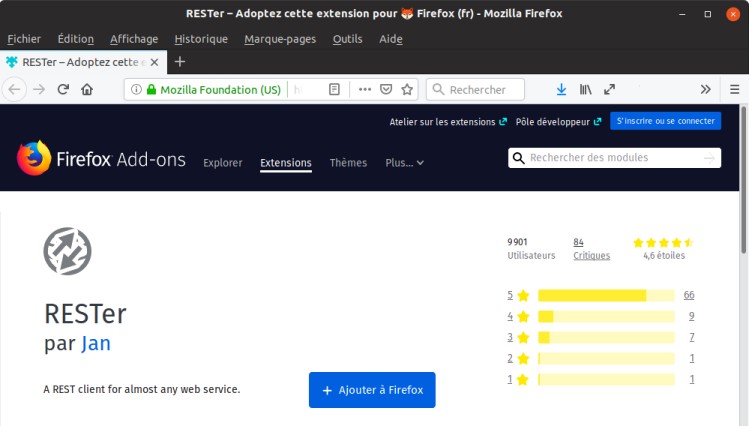The width and height of the screenshot is (749, 426).
Task: Bookmark this page with star icon
Action: (407, 89)
